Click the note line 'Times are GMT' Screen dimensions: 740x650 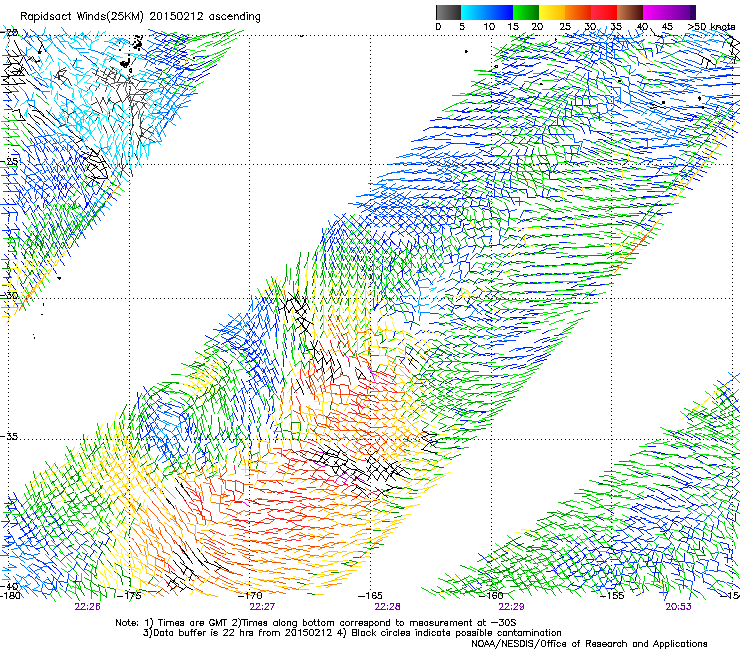191,623
